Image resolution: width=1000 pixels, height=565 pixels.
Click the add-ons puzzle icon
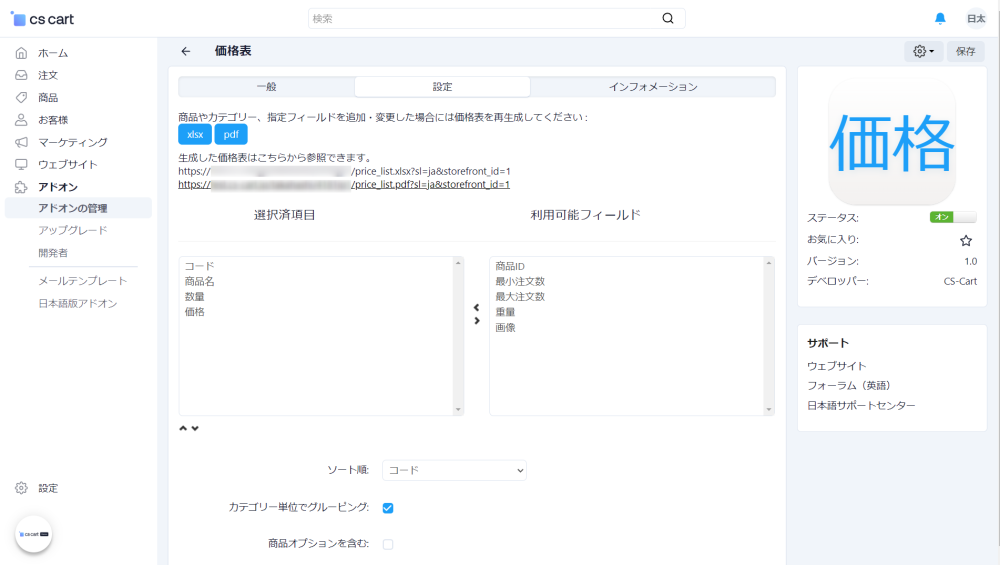tap(21, 187)
